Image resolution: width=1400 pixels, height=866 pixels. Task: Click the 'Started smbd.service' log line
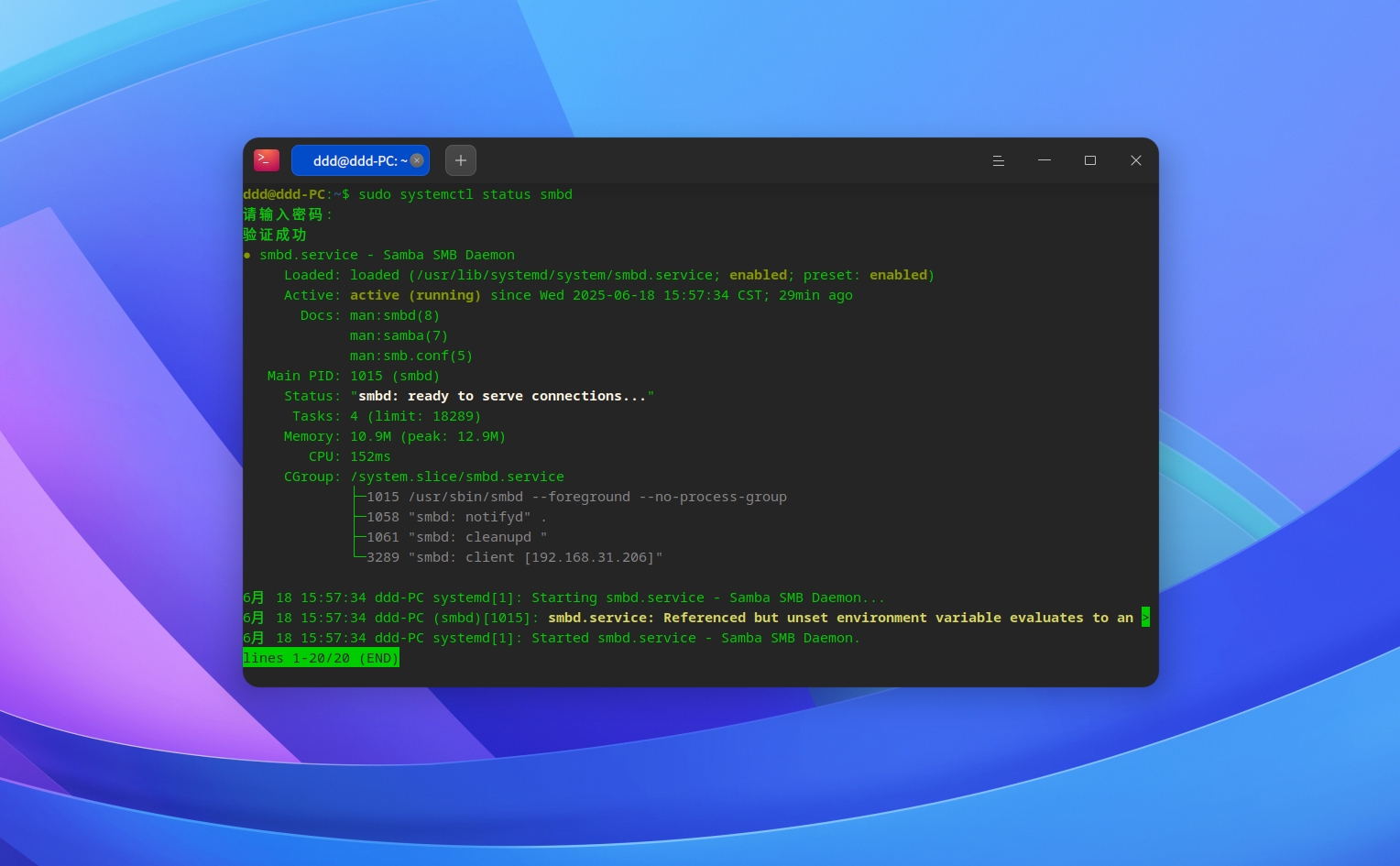pyautogui.click(x=552, y=638)
